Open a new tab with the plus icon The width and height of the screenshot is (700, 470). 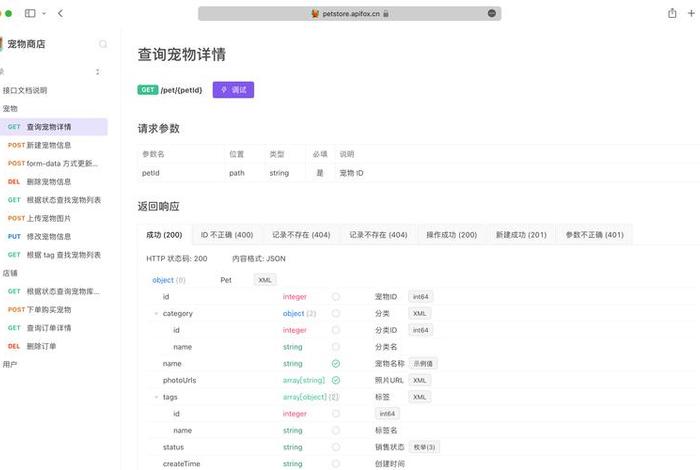pos(691,13)
